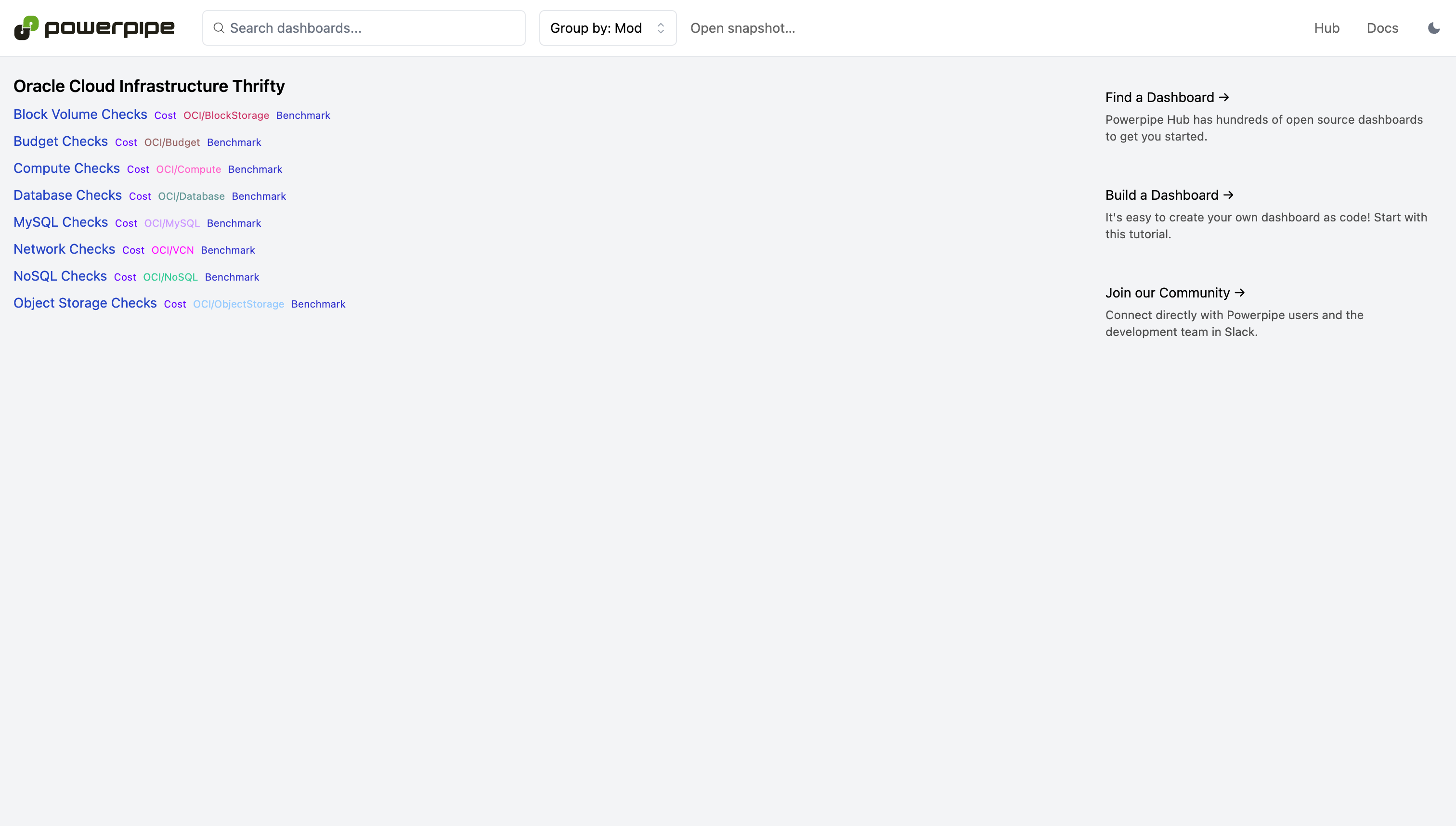Select the OCI/MySQL tag
1456x826 pixels.
point(172,223)
